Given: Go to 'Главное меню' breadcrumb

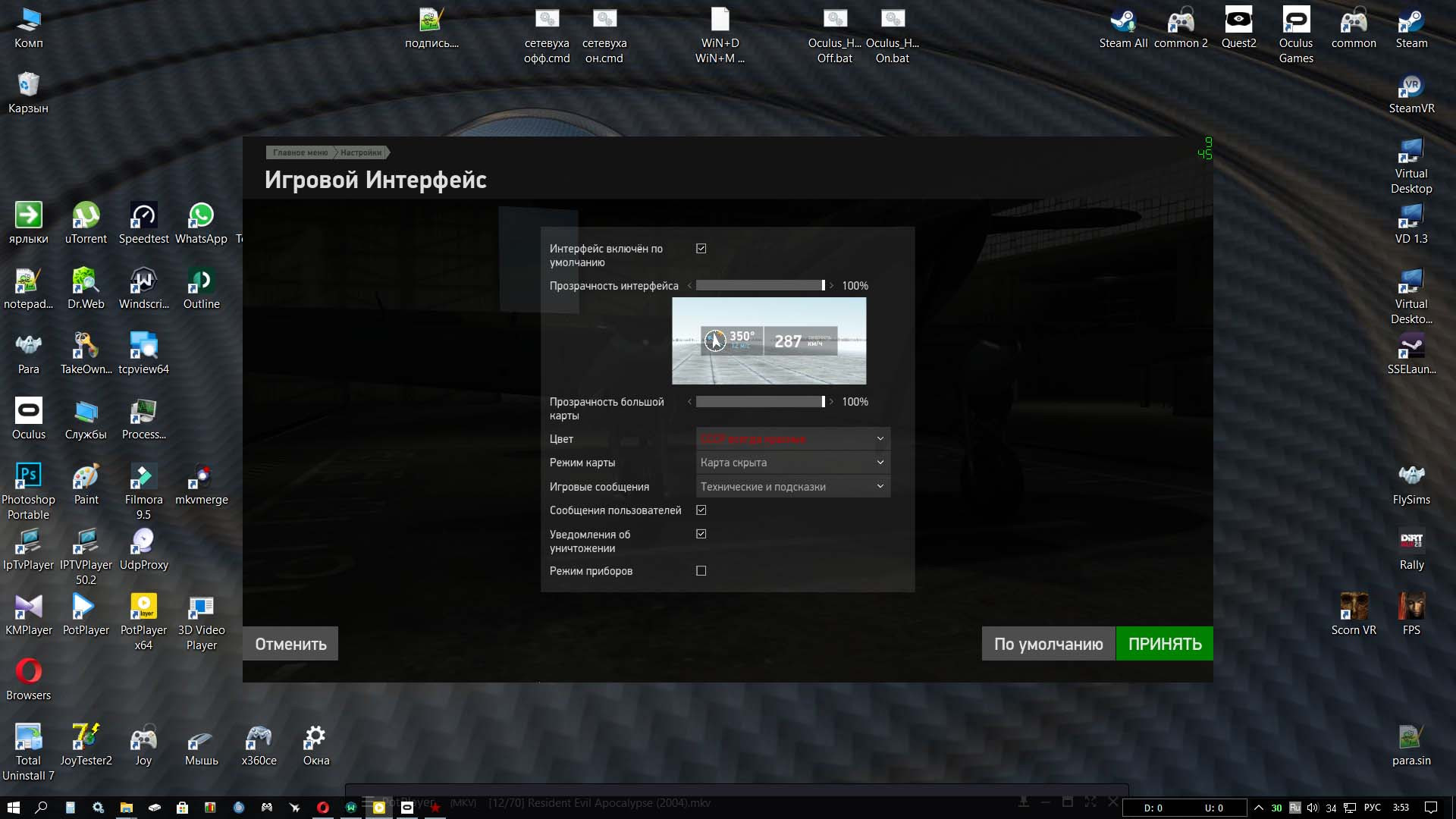Looking at the screenshot, I should pyautogui.click(x=300, y=152).
